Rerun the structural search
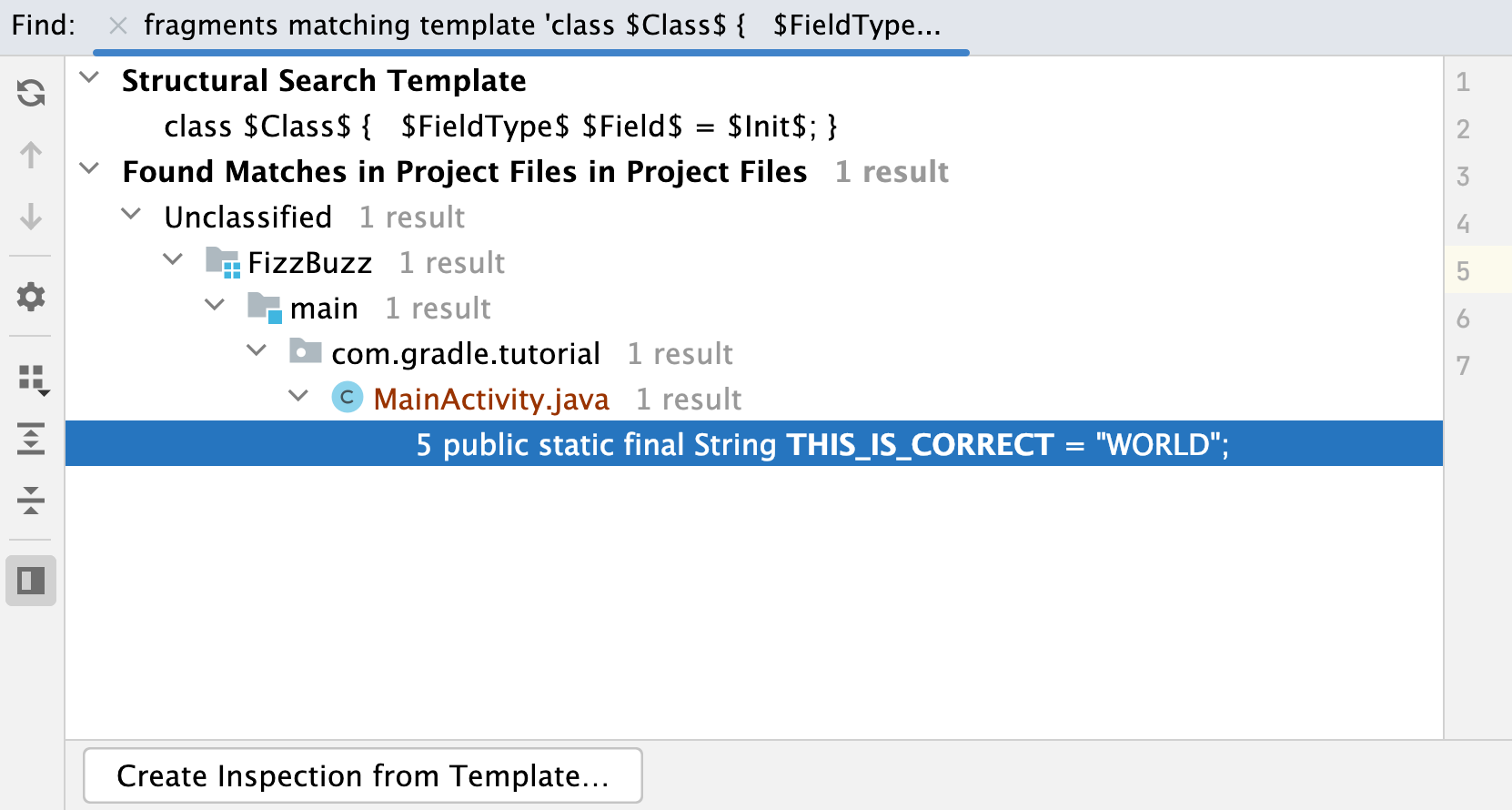The image size is (1512, 810). click(31, 92)
